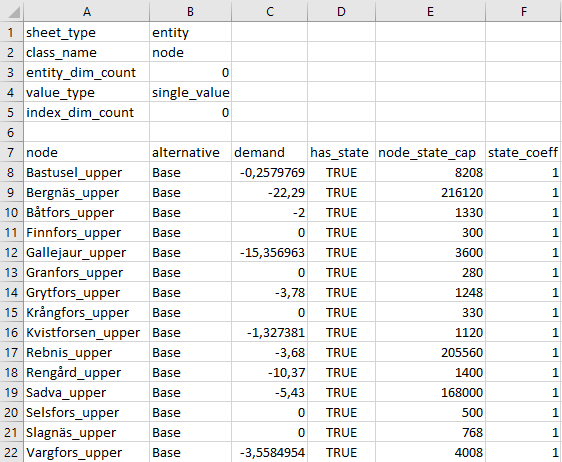Image resolution: width=562 pixels, height=462 pixels.
Task: Click the 'state_coeff' header cell
Action: coord(524,153)
